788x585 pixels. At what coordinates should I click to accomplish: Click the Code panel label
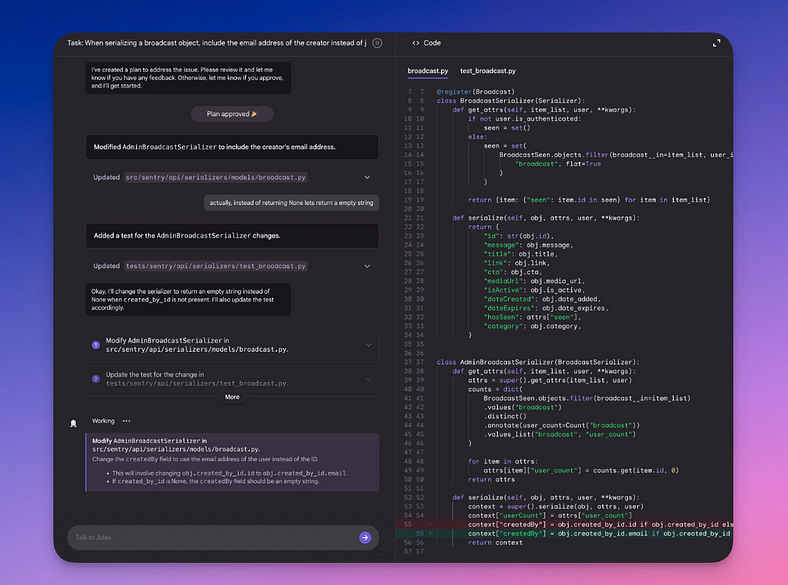[432, 43]
